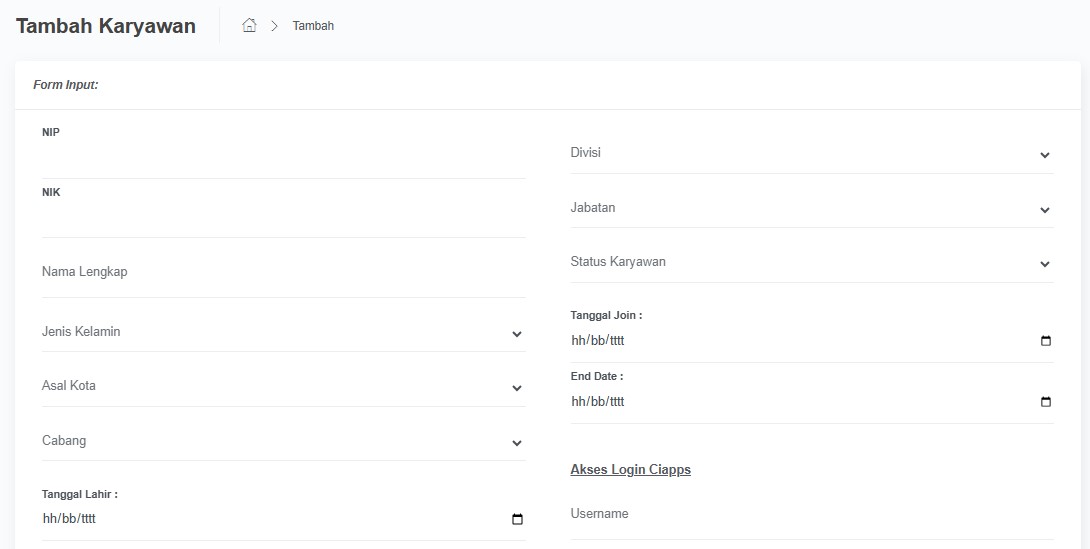Expand the Jenis Kelamin dropdown
This screenshot has height=549, width=1090.
point(283,332)
